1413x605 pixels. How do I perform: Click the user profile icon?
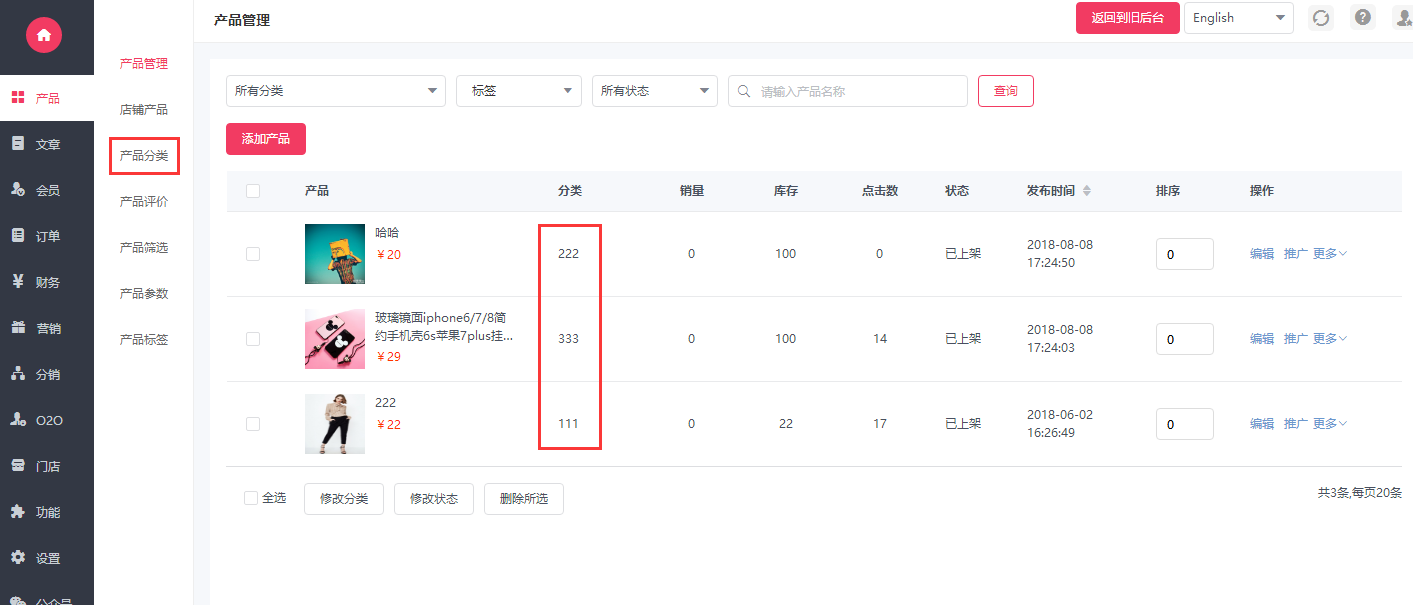(1403, 18)
